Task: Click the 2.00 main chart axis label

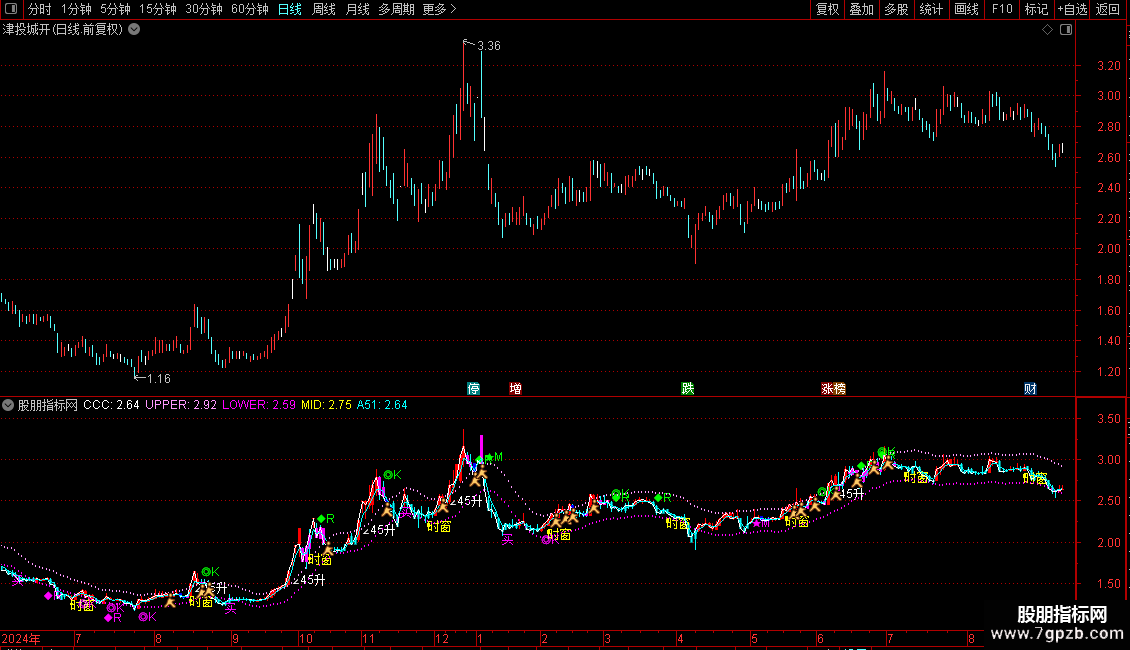Action: [x=1108, y=249]
